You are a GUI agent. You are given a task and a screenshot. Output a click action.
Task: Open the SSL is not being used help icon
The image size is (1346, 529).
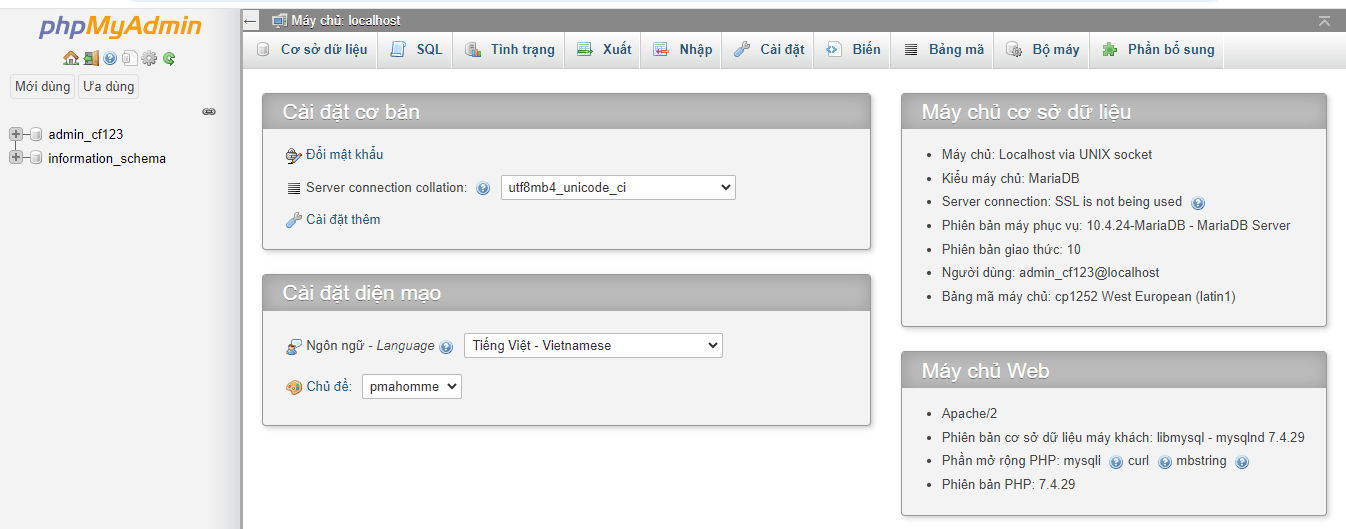click(x=1198, y=202)
